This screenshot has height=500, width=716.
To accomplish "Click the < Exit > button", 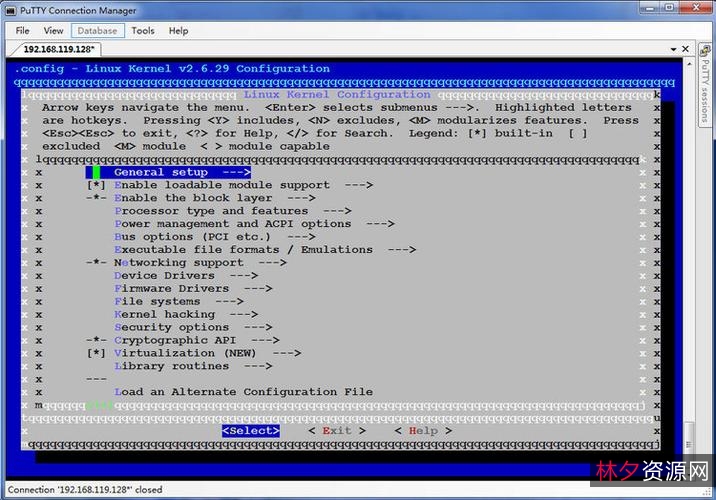I will coord(336,431).
